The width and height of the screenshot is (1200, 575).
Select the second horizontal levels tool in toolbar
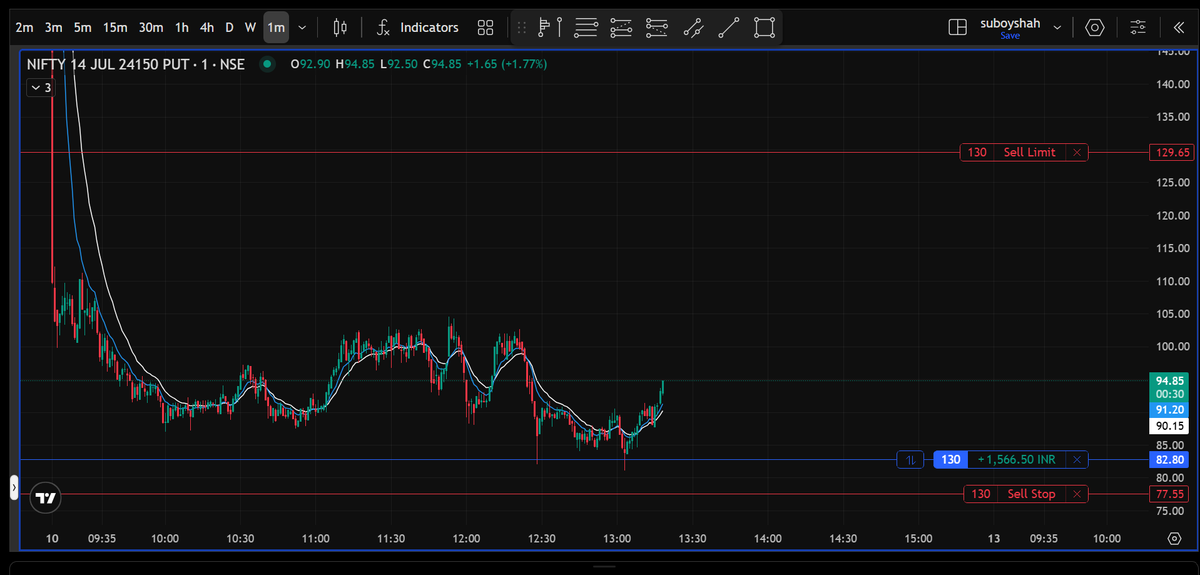pyautogui.click(x=621, y=27)
